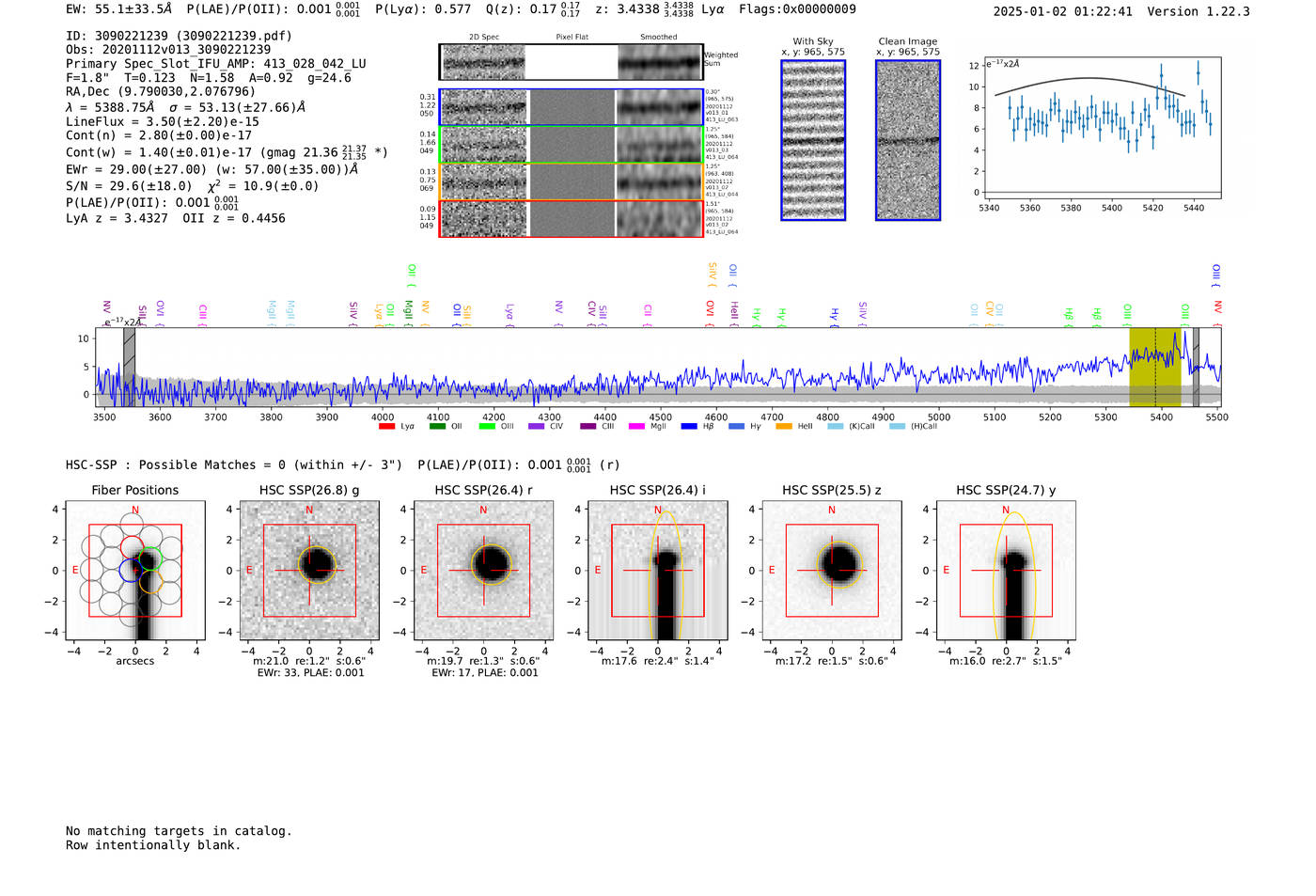1316x896 pixels.
Task: Click the 'Row intentionally blank.' text
Action: coord(153,845)
